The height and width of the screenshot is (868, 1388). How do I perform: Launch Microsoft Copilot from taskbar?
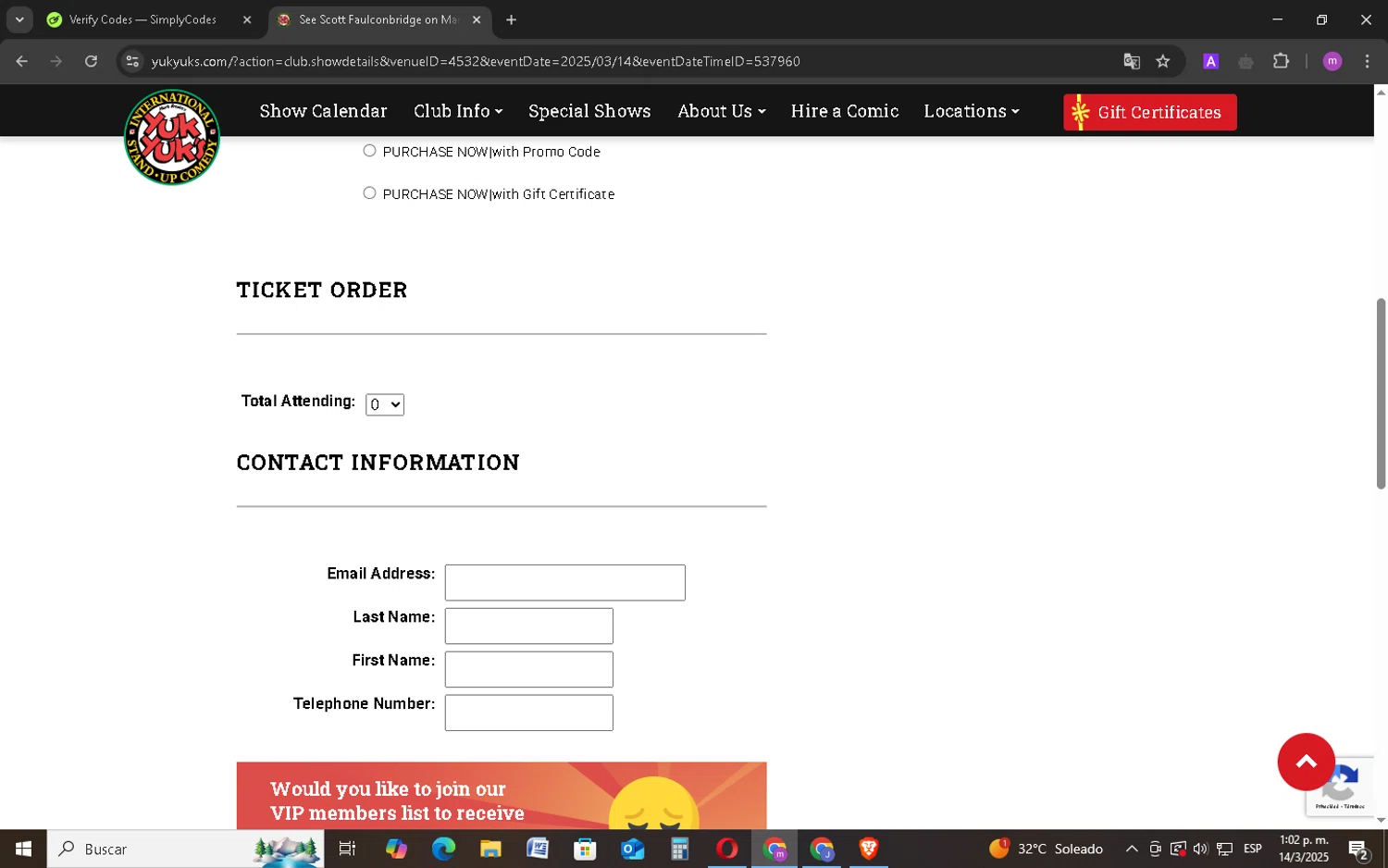pos(396,849)
